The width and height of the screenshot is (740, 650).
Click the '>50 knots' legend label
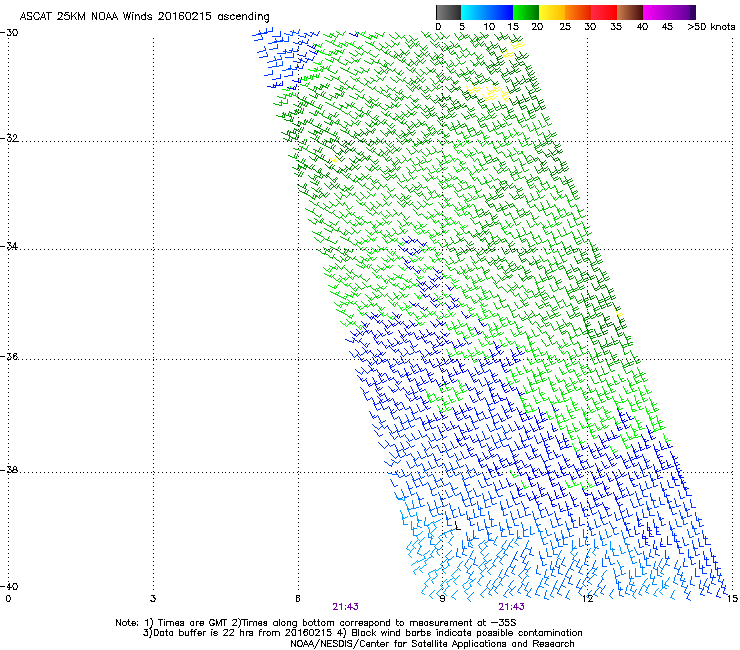(711, 27)
